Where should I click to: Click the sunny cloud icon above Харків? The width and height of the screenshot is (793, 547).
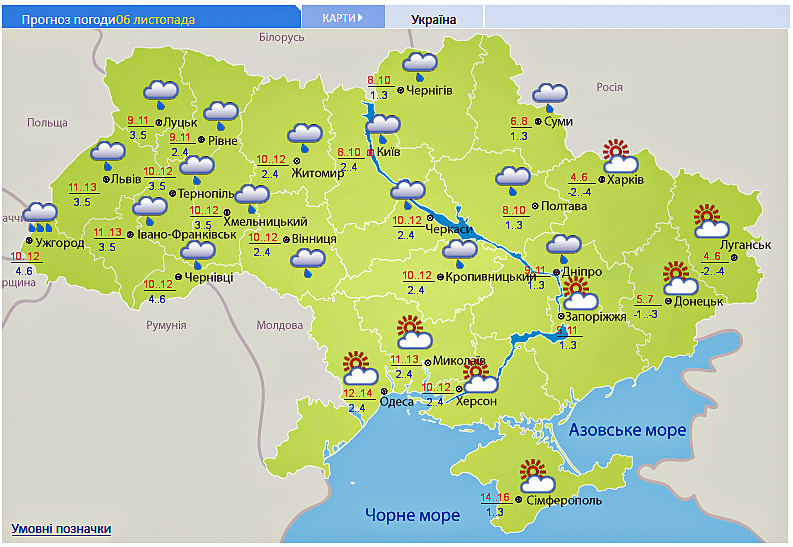[620, 158]
